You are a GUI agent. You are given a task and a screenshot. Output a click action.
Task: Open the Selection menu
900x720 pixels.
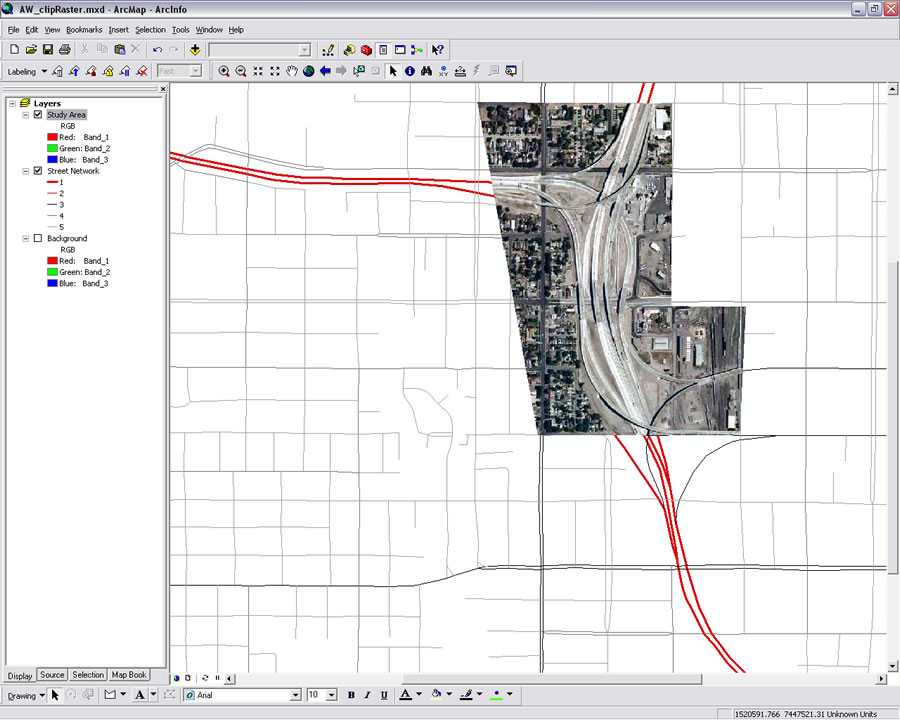point(150,30)
